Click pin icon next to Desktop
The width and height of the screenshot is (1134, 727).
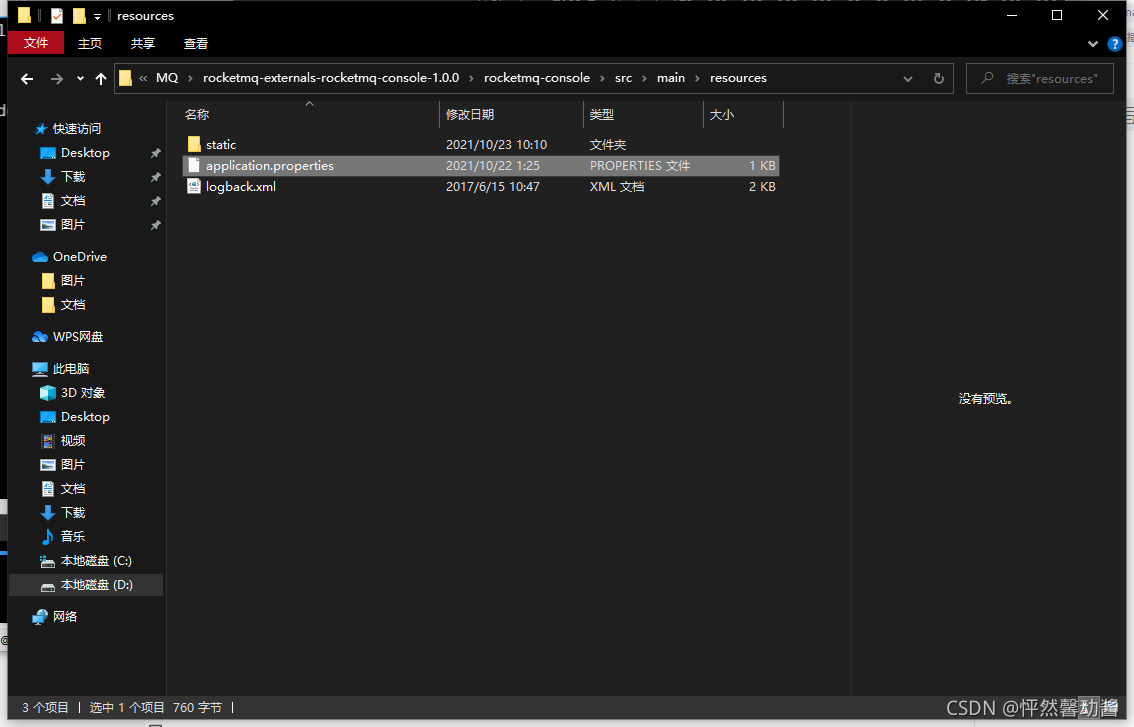155,153
